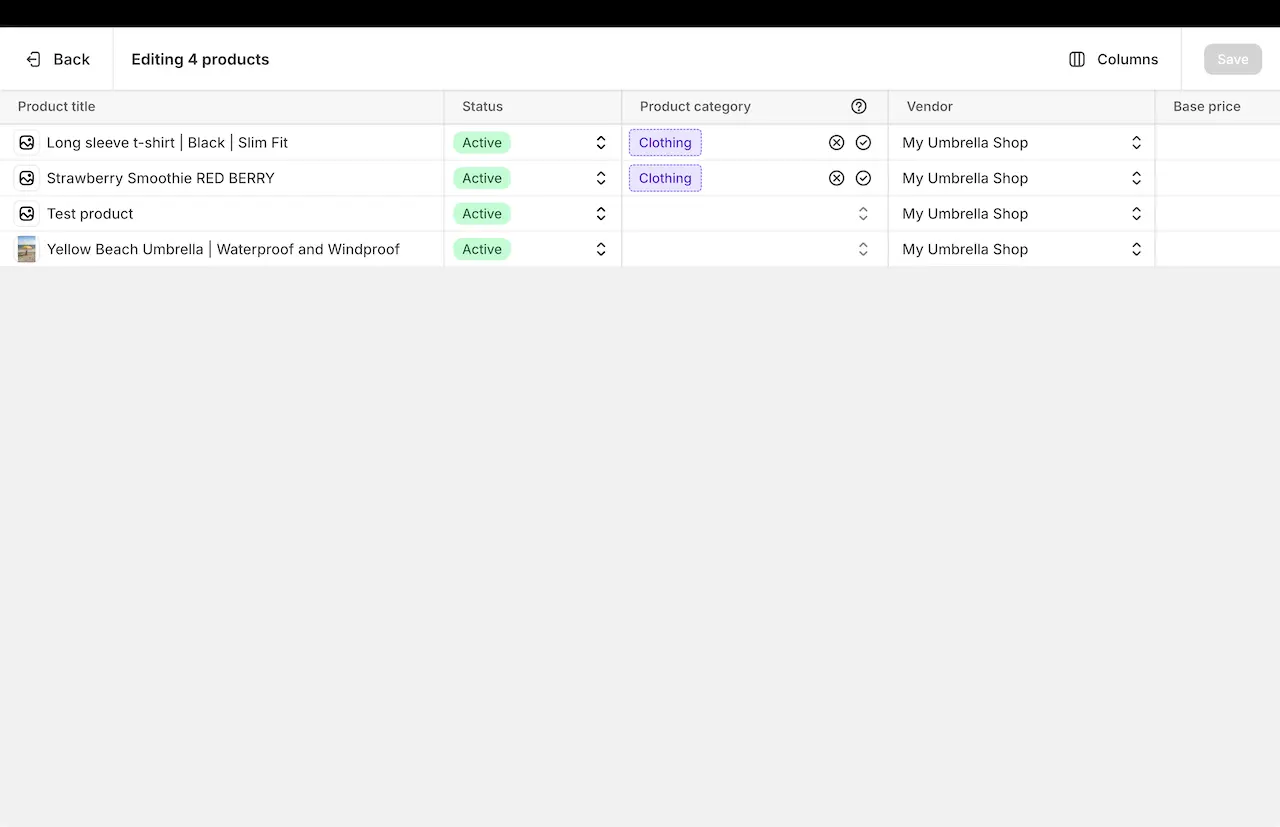Select the Vendor column header

pos(929,106)
